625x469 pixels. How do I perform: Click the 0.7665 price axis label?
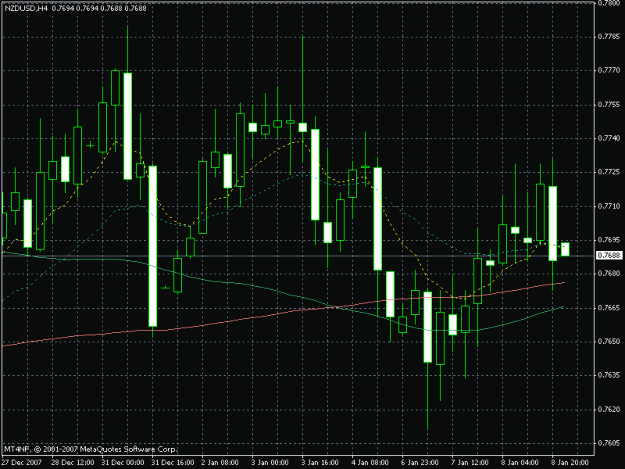609,308
